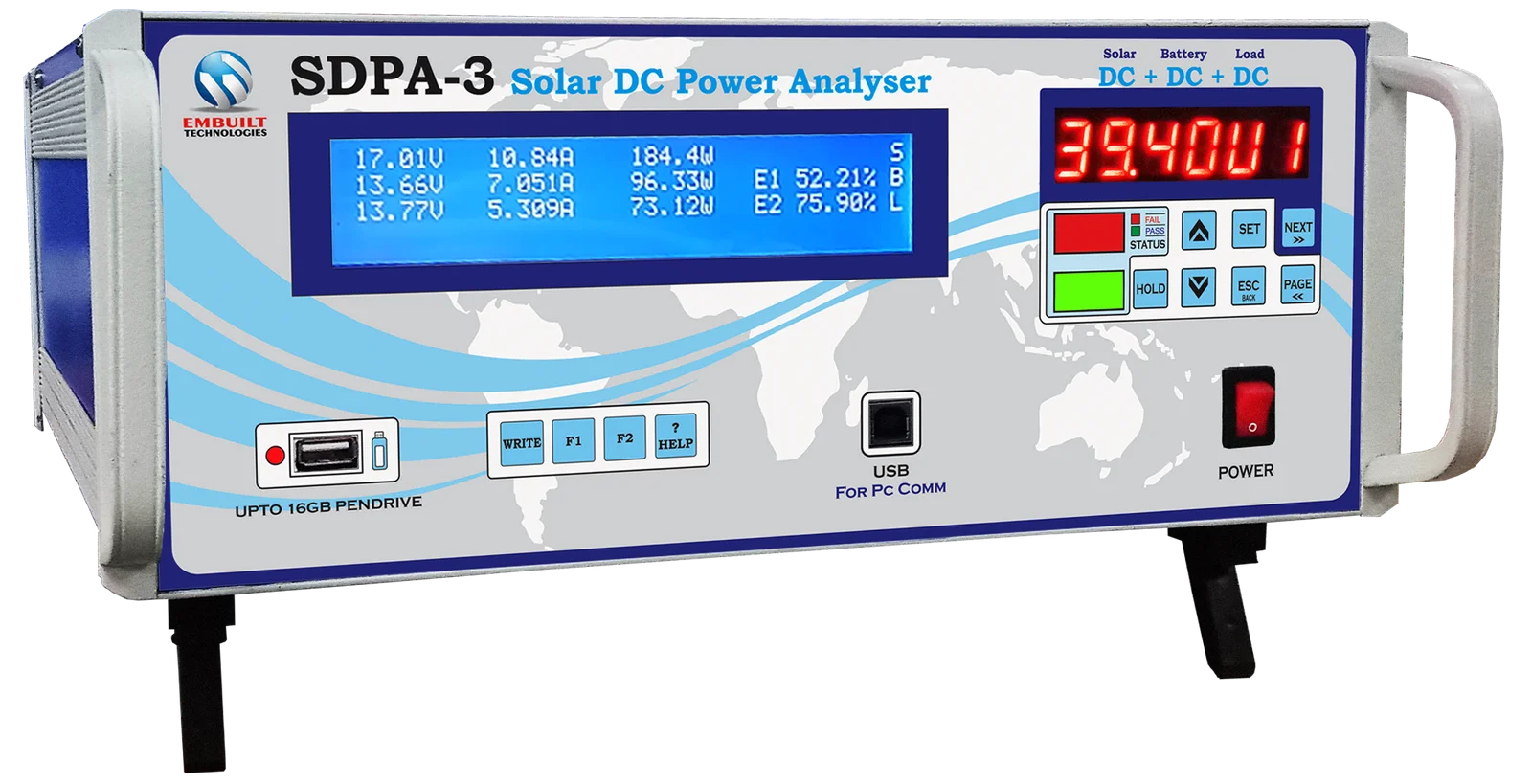The height and width of the screenshot is (784, 1532).
Task: Click the For PC Comm label
Action: click(890, 490)
